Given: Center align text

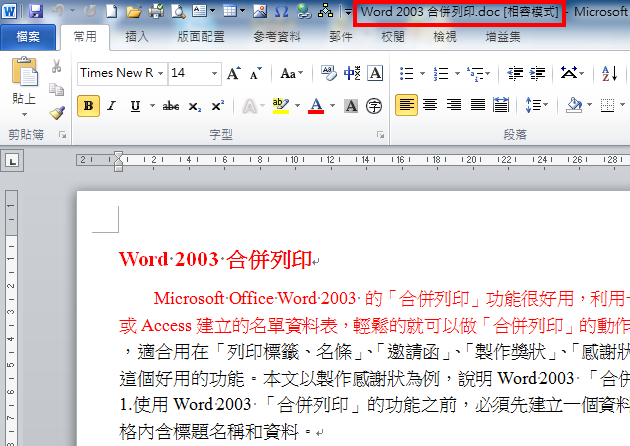Looking at the screenshot, I should (430, 105).
